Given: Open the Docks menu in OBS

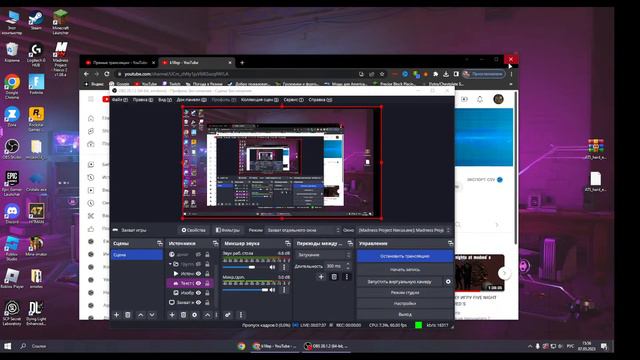Looking at the screenshot, I should coord(191,100).
